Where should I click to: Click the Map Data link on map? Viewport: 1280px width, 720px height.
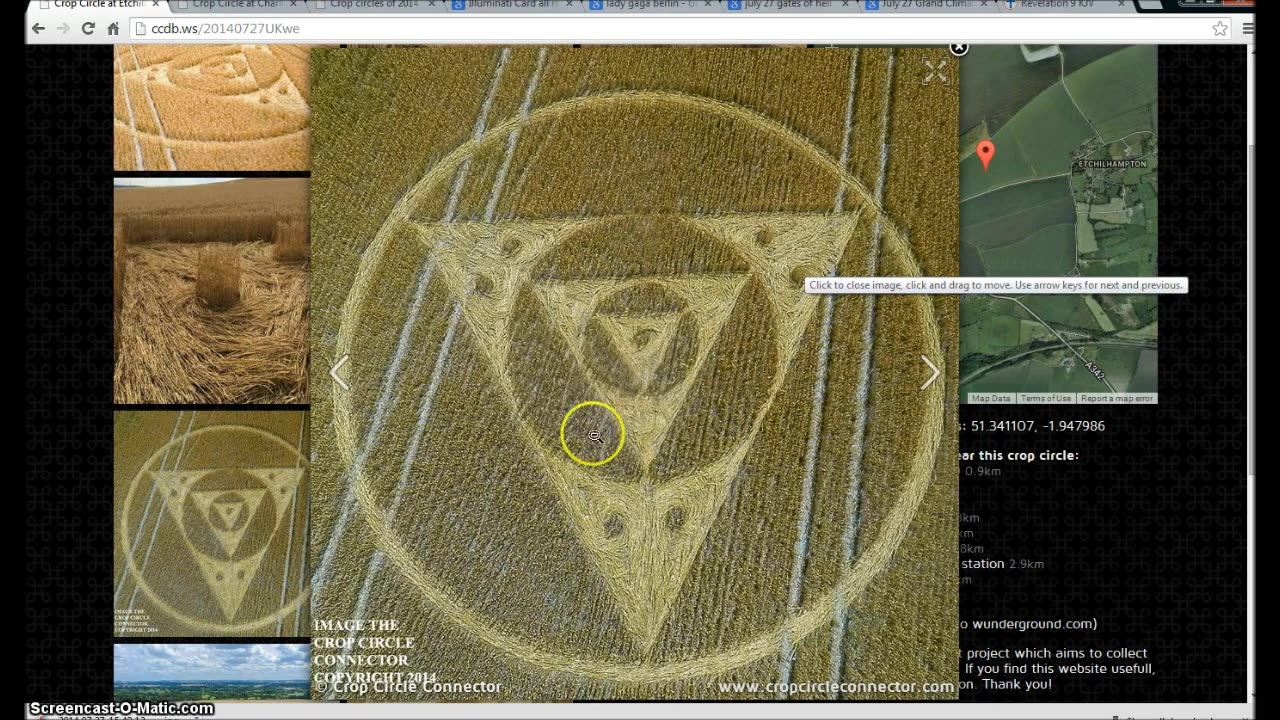pos(991,398)
